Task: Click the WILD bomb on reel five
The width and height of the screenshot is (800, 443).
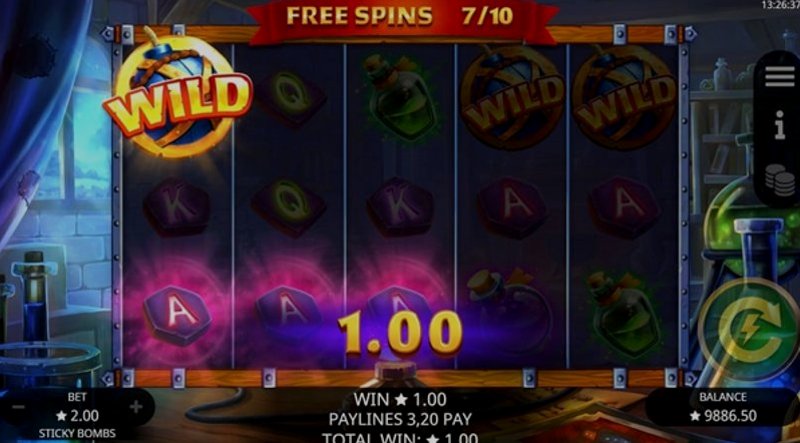Action: pyautogui.click(x=624, y=97)
